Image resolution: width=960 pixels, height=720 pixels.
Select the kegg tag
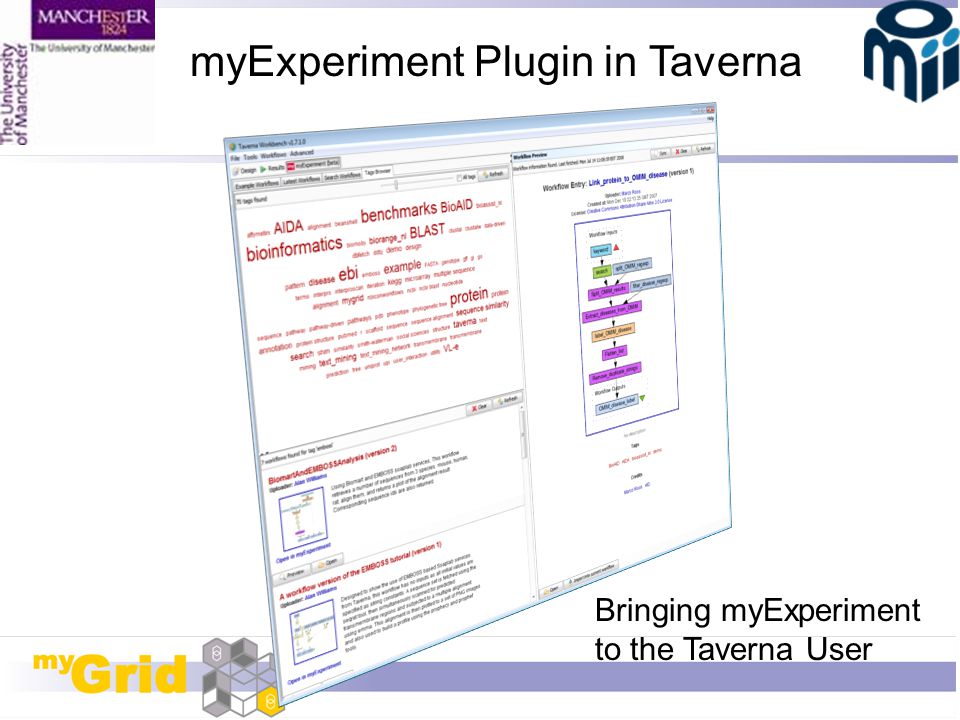[395, 281]
